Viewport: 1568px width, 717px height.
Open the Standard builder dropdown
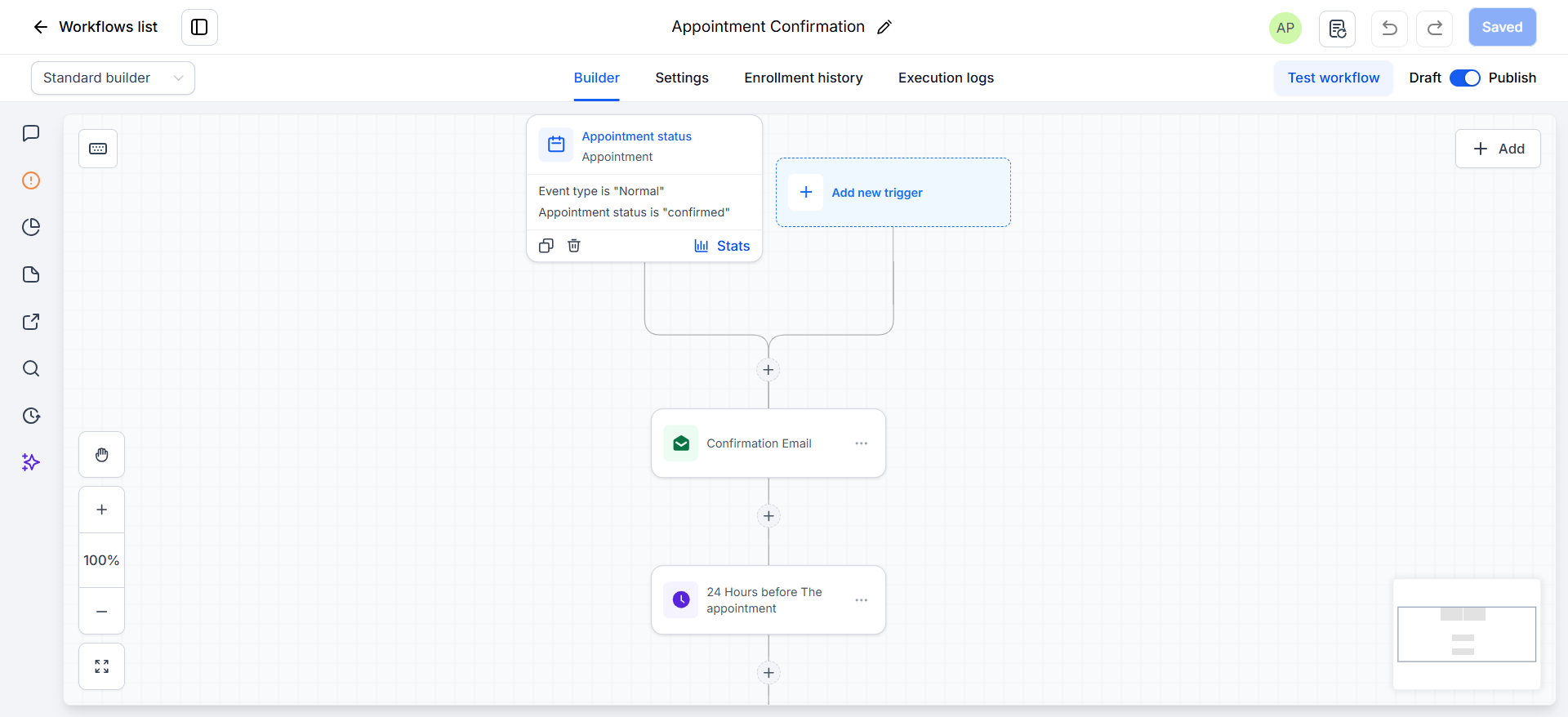point(113,78)
